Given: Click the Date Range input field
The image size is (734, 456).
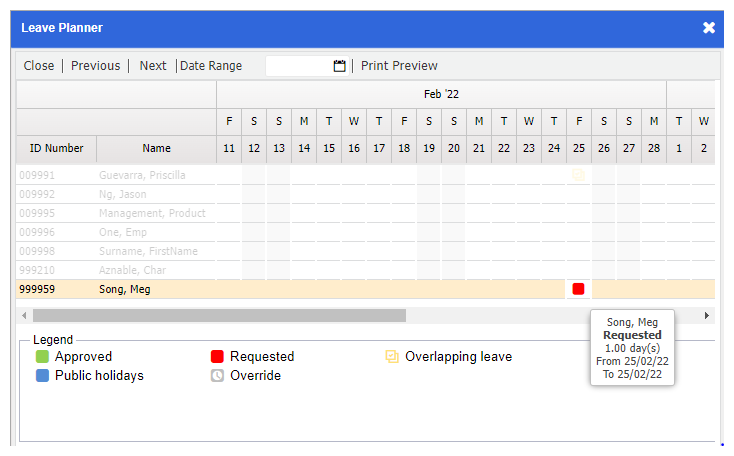Looking at the screenshot, I should 300,66.
